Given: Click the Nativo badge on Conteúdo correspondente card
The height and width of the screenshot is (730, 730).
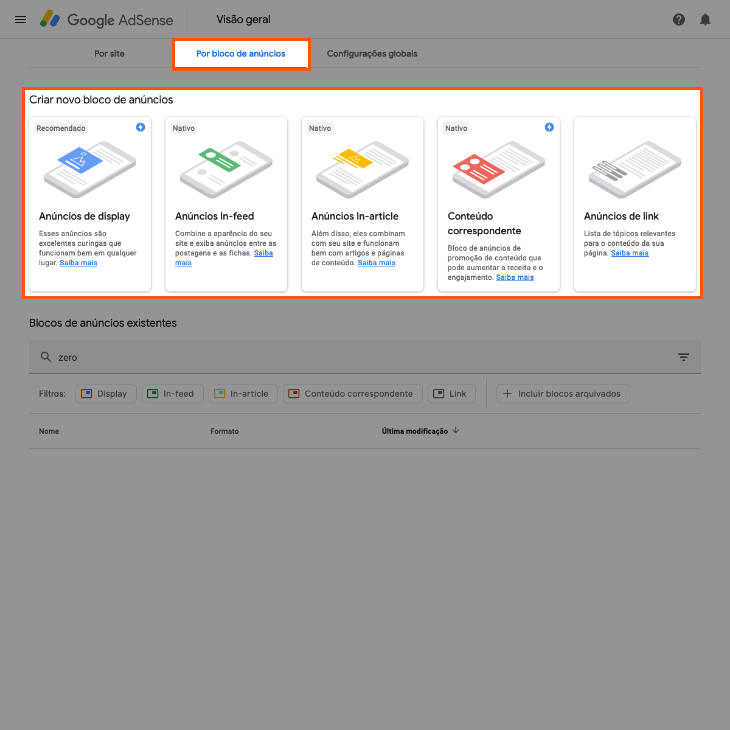Looking at the screenshot, I should click(456, 128).
